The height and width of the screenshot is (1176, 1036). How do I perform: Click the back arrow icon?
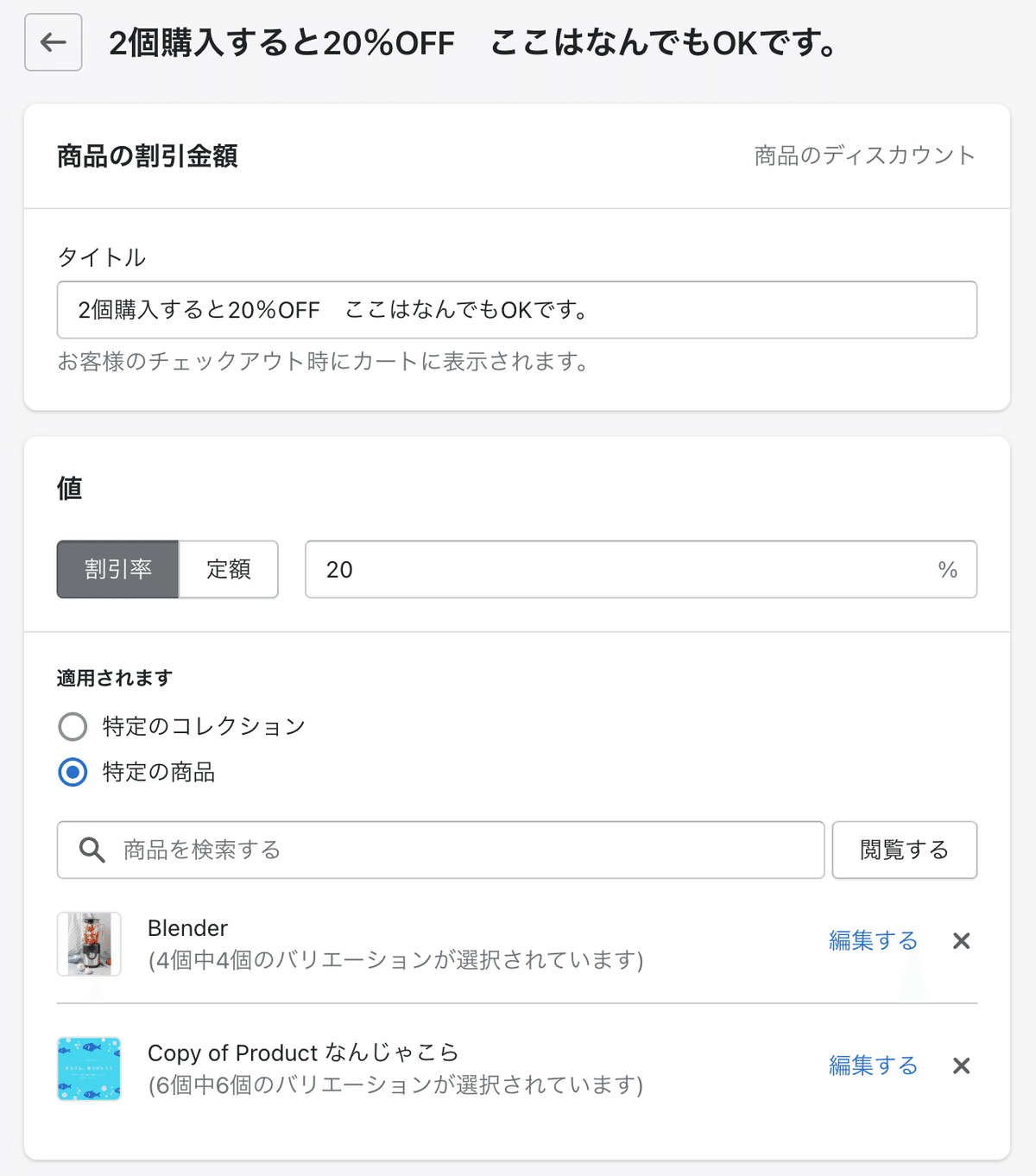tap(54, 42)
